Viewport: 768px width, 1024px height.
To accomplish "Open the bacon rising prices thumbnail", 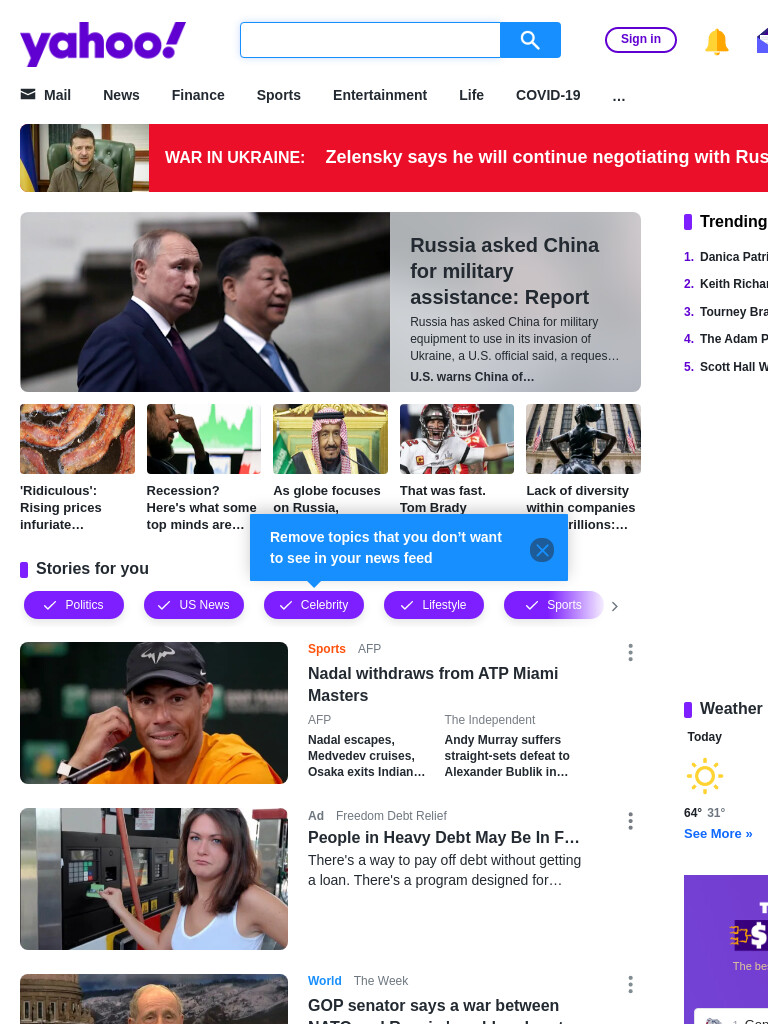I will click(x=77, y=439).
